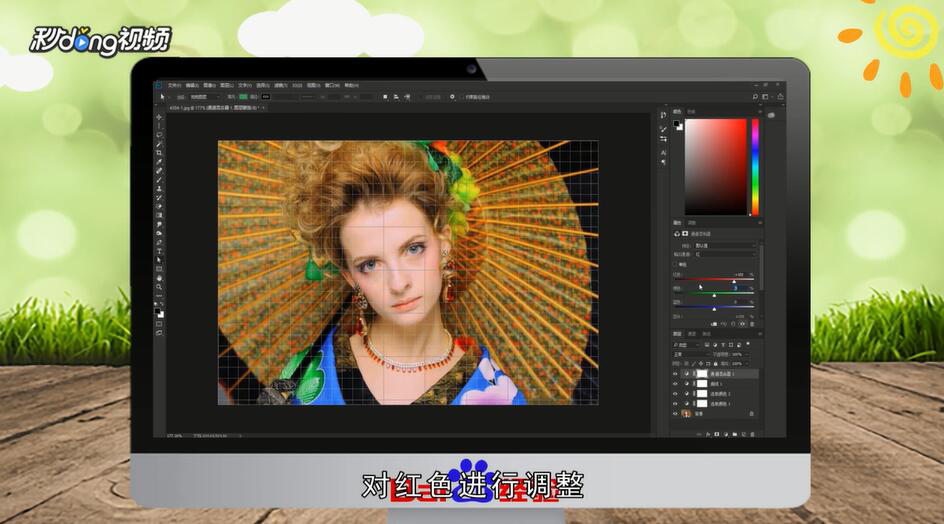Image resolution: width=944 pixels, height=524 pixels.
Task: Select the Zoom tool
Action: pyautogui.click(x=159, y=287)
